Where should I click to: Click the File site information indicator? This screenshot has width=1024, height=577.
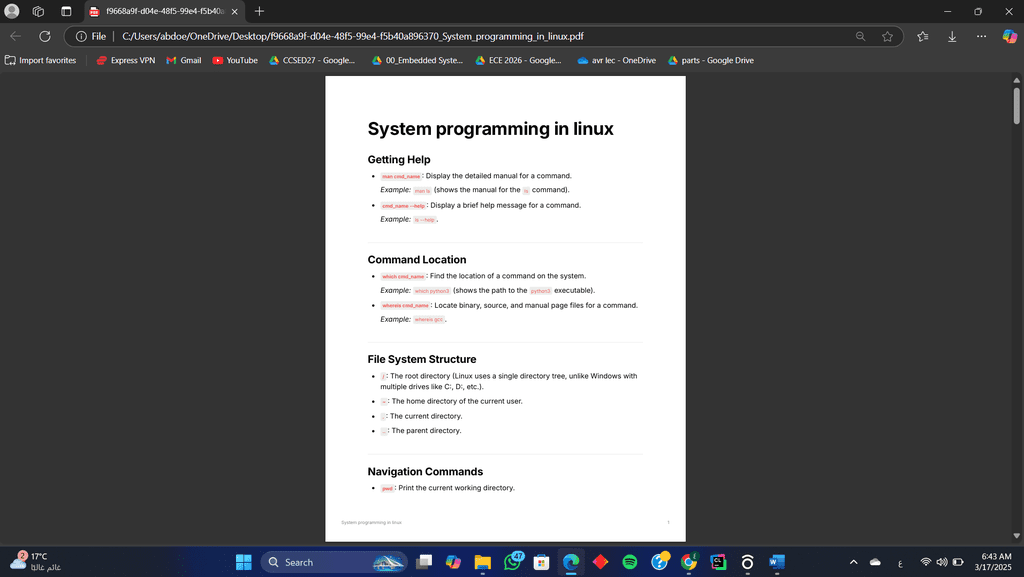pos(91,37)
